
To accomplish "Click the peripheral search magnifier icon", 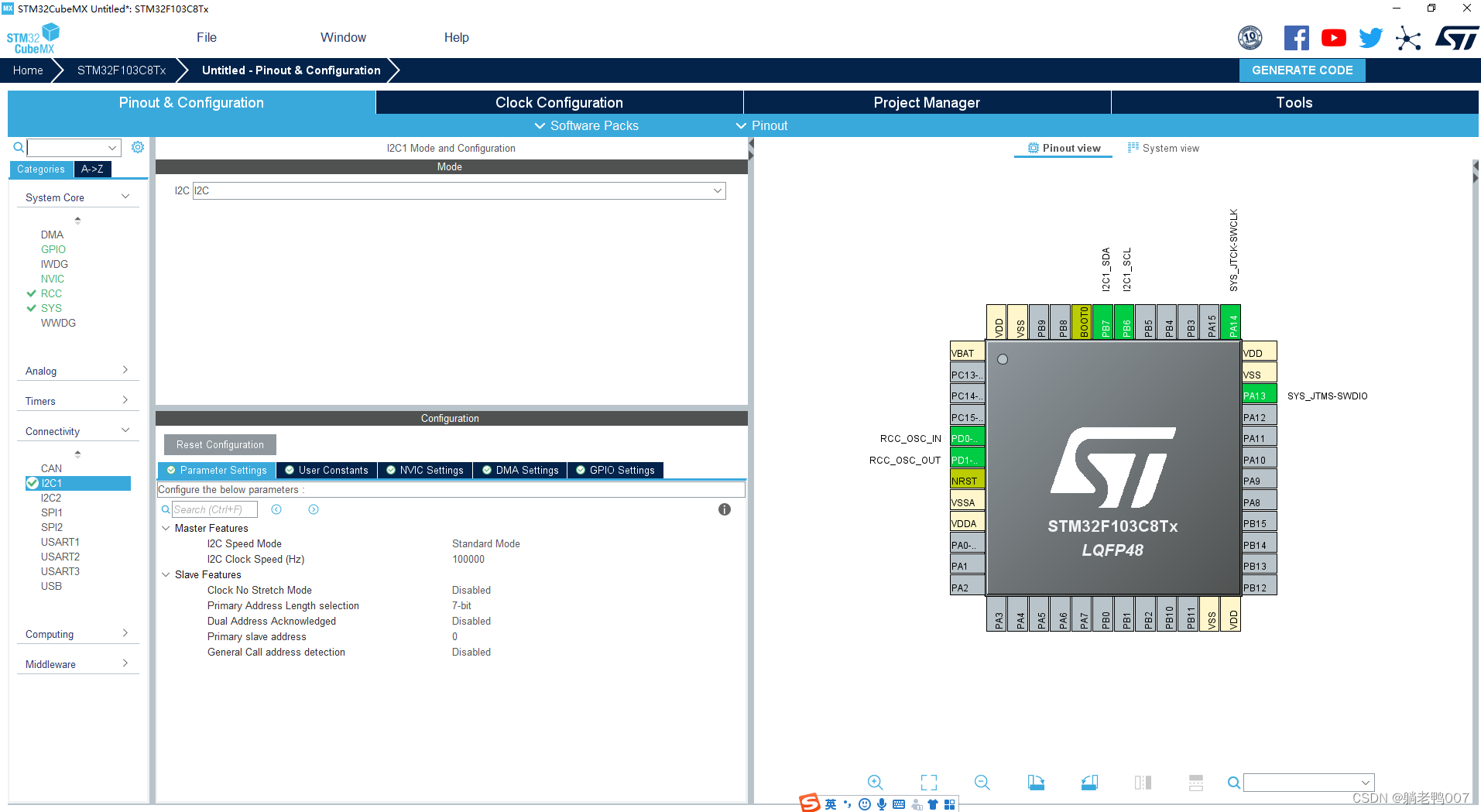I will (19, 147).
